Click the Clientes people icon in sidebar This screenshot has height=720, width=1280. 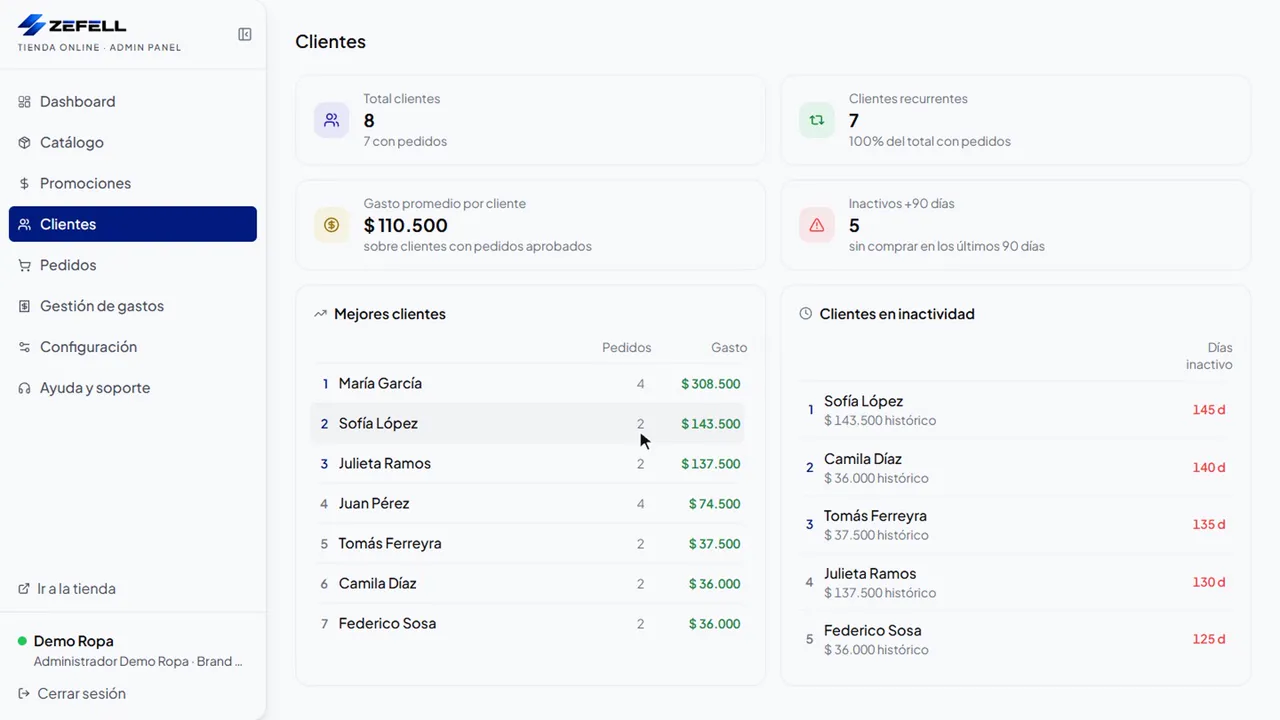tap(24, 225)
